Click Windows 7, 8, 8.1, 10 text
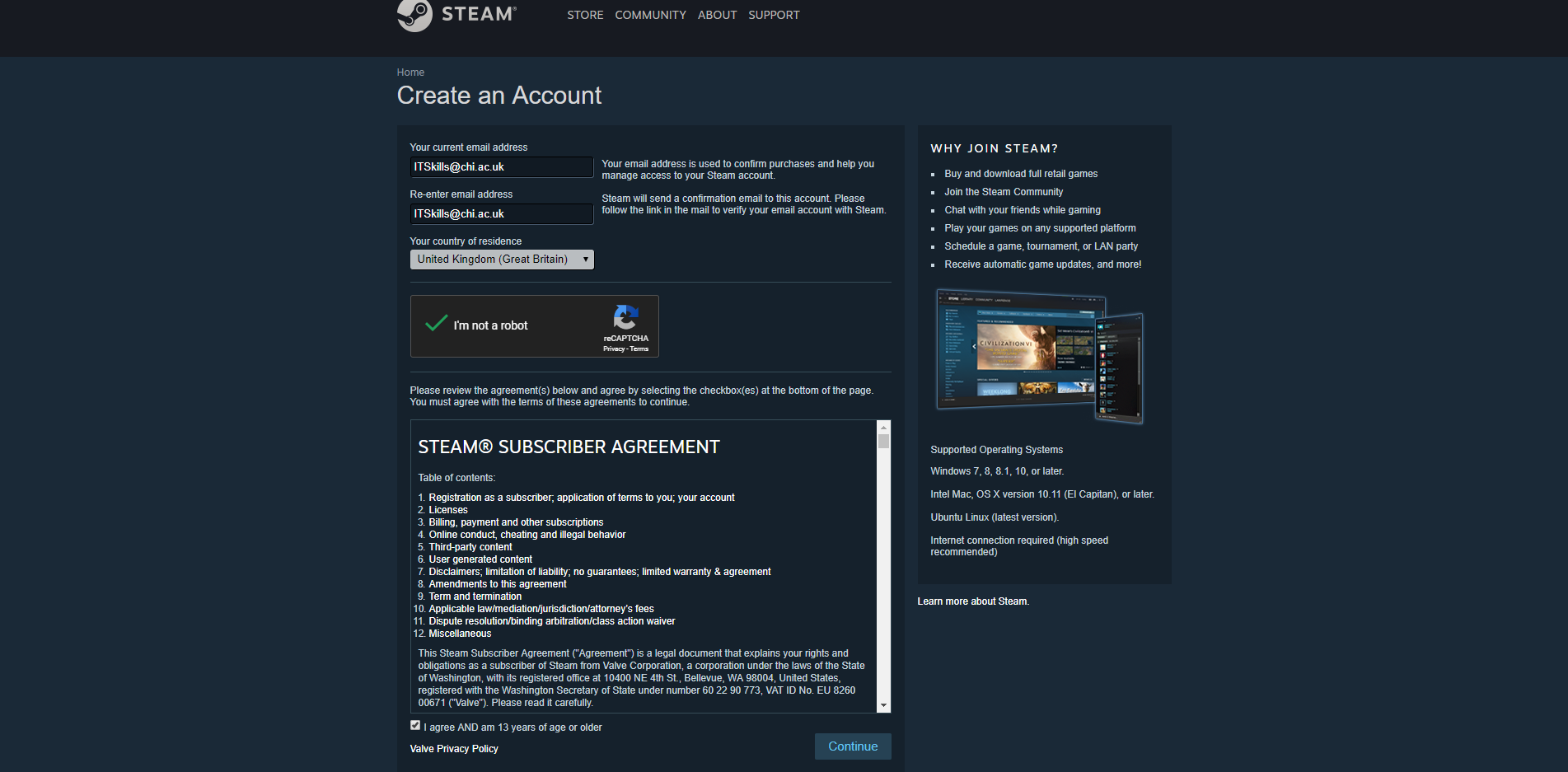 [997, 471]
